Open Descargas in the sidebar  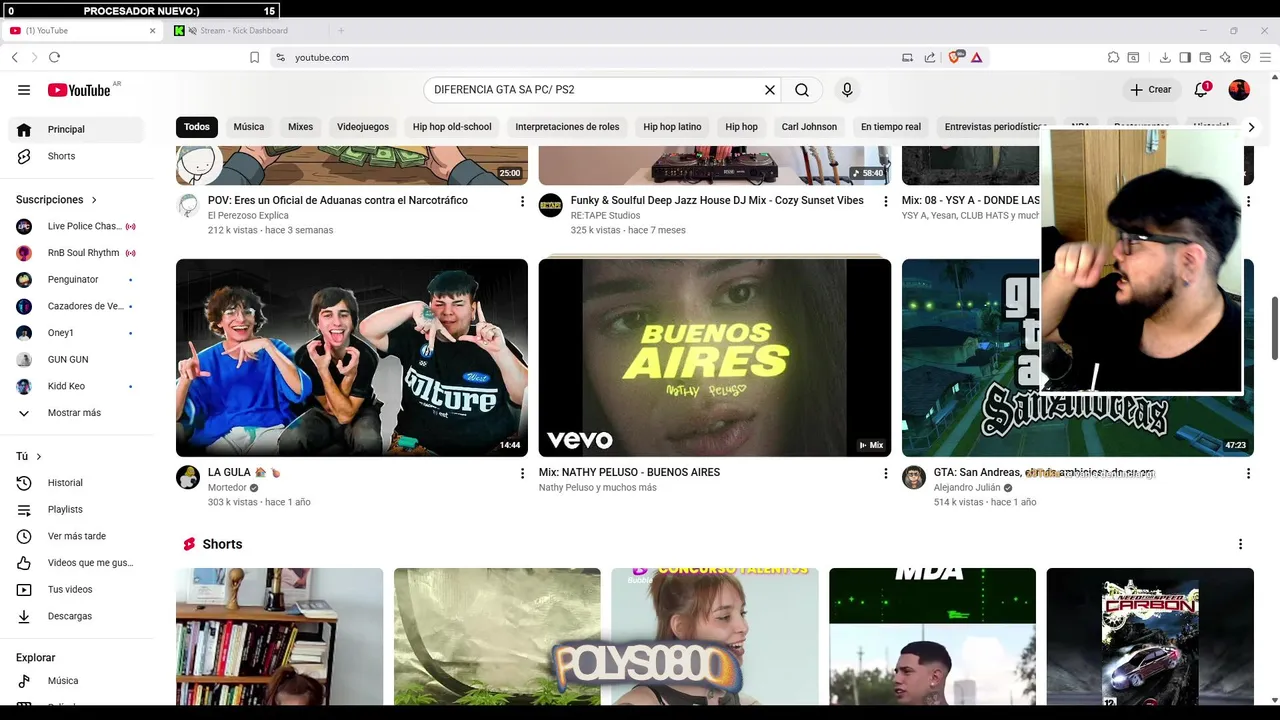[76, 616]
